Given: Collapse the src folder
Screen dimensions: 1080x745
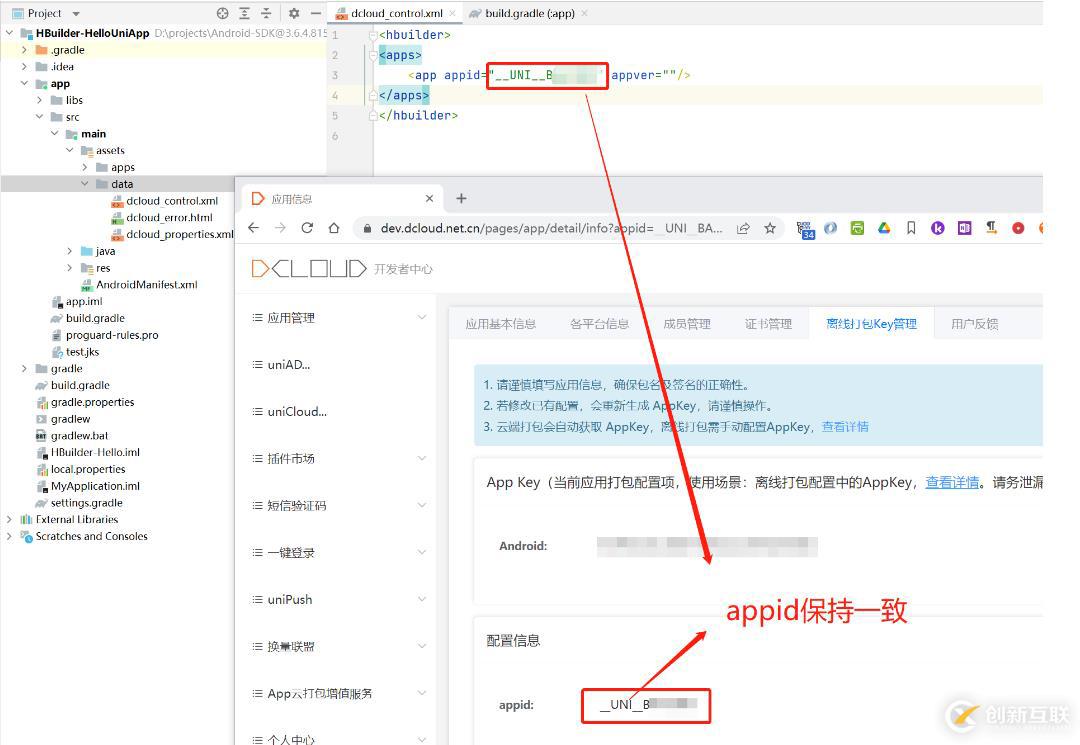Looking at the screenshot, I should point(39,117).
